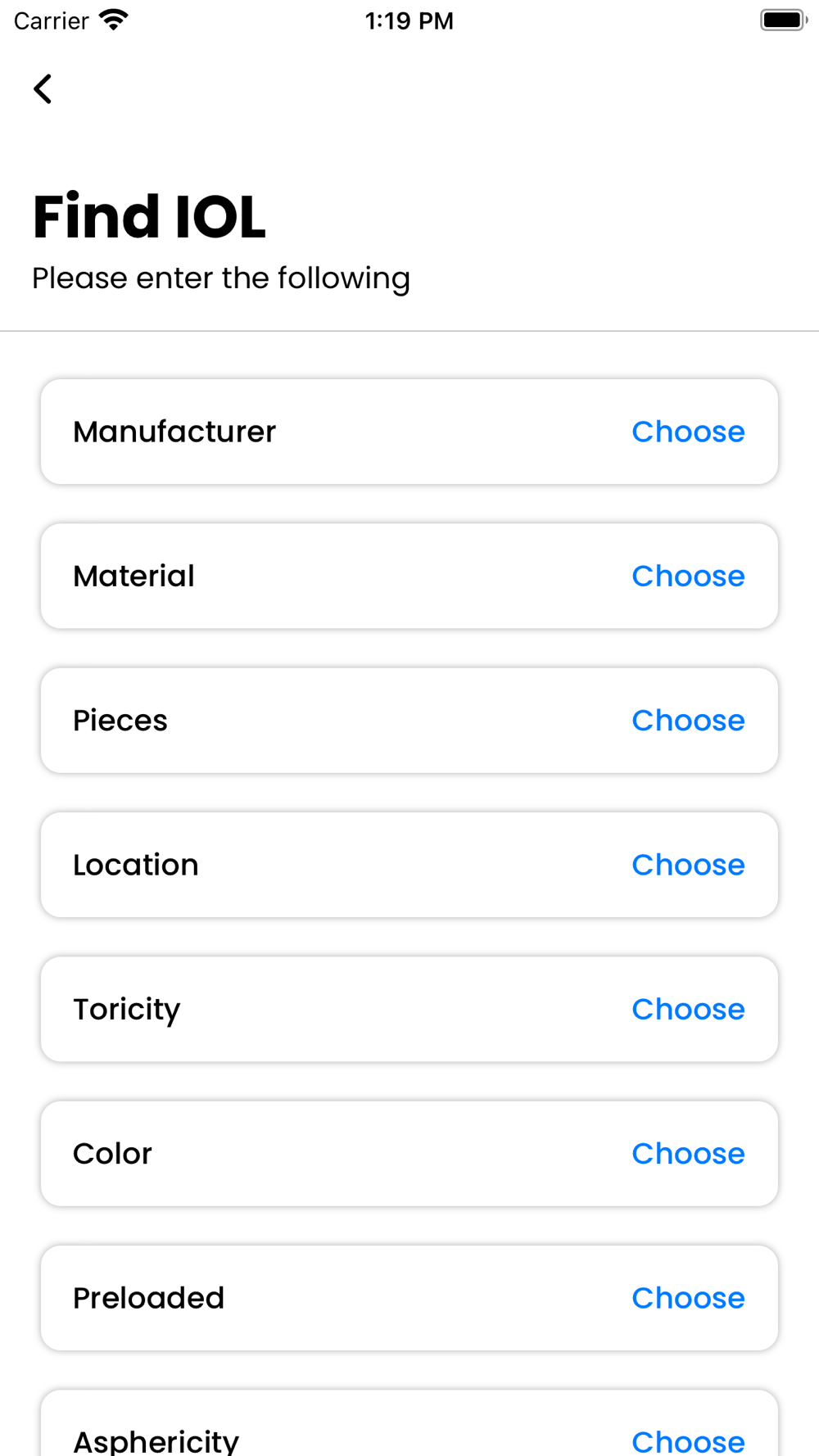
Task: Tap the Pieces row label
Action: pos(120,721)
